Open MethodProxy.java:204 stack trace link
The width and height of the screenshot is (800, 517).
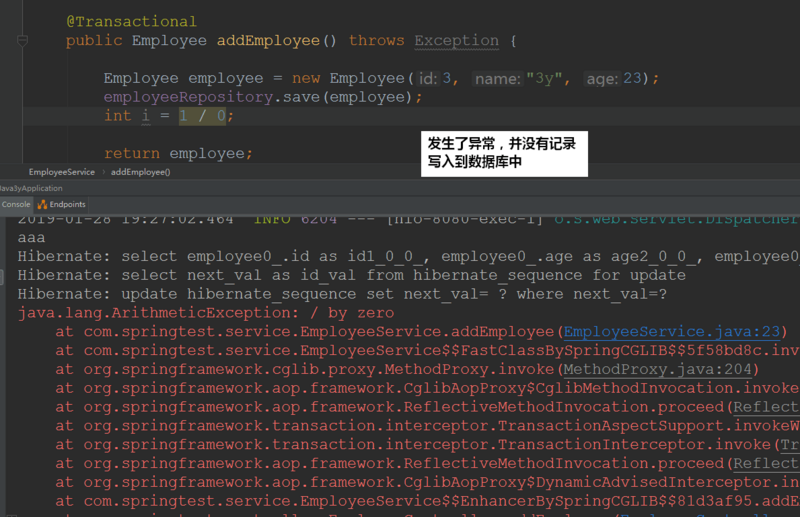pyautogui.click(x=657, y=370)
